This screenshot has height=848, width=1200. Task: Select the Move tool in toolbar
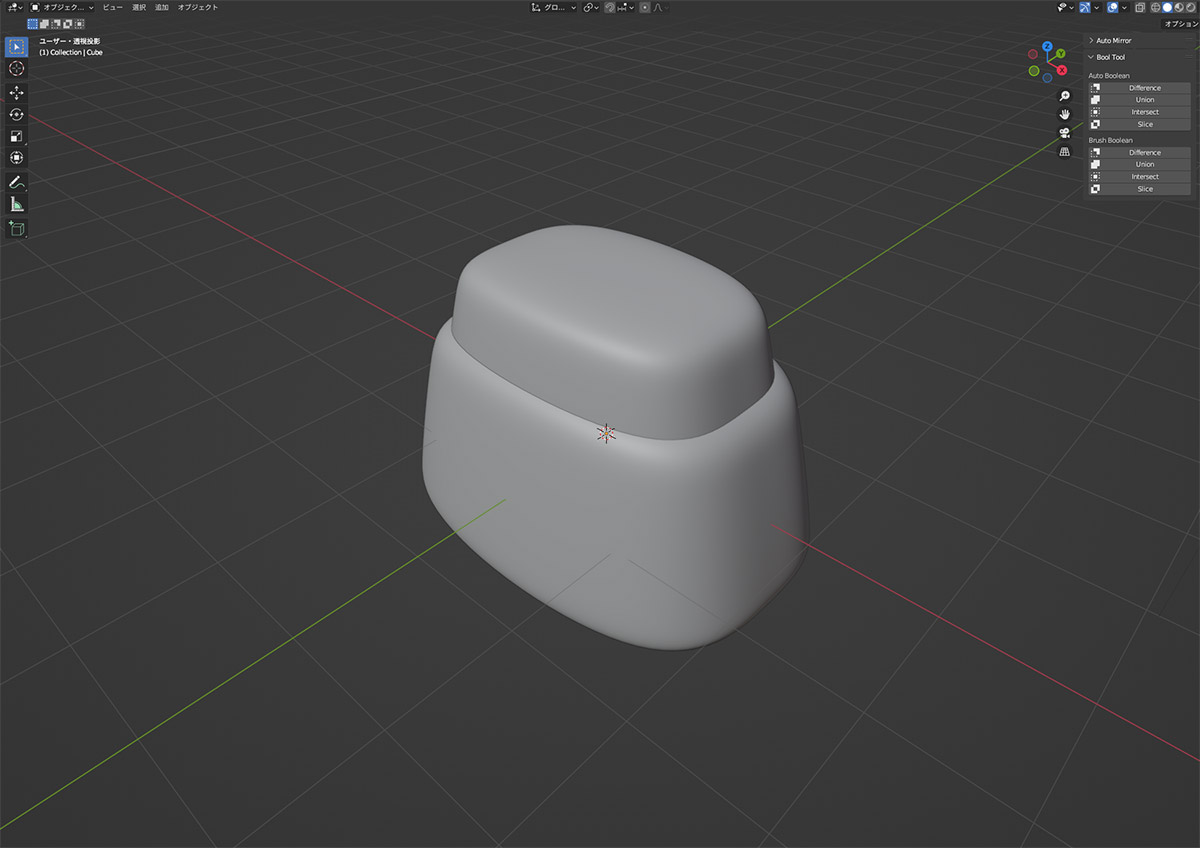coord(16,93)
